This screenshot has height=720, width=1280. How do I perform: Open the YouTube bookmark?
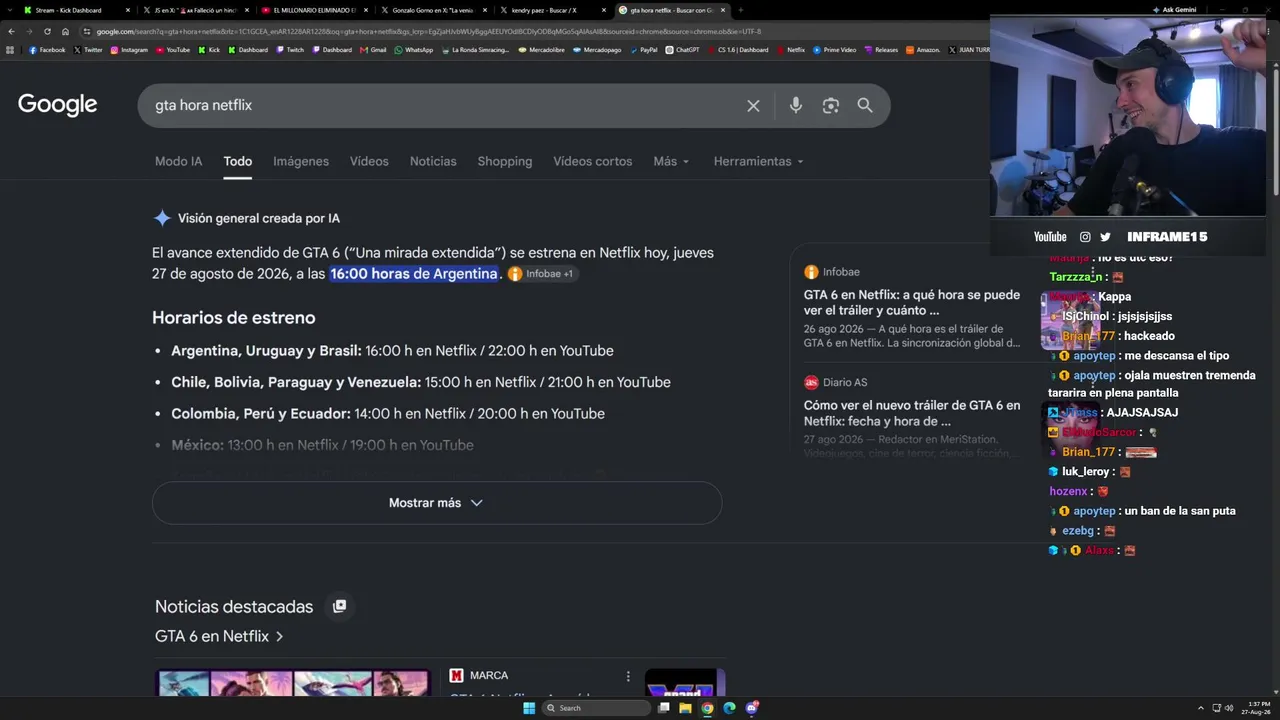(173, 50)
